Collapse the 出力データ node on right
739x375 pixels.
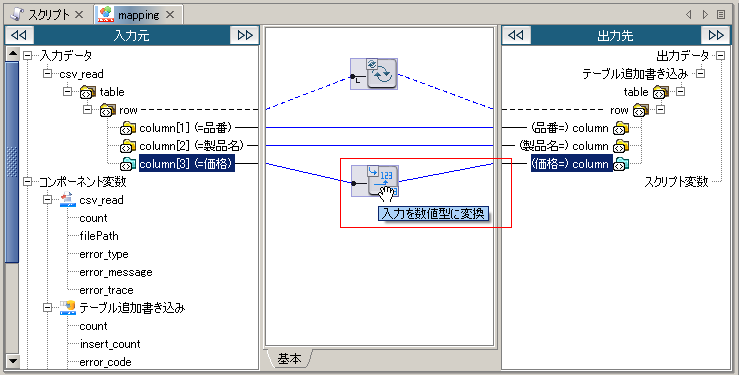pyautogui.click(x=720, y=56)
